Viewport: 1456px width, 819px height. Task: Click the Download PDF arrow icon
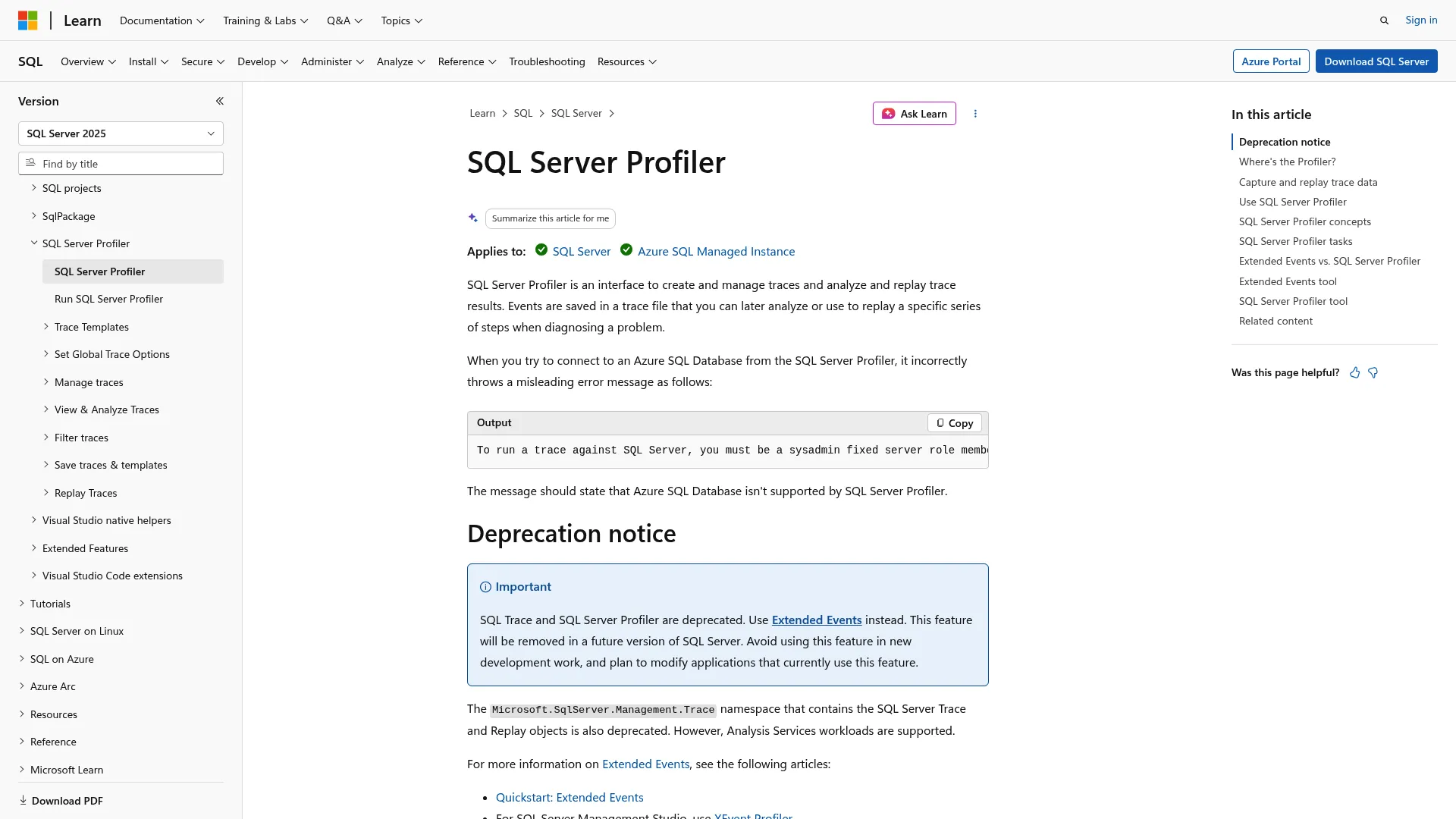click(23, 800)
